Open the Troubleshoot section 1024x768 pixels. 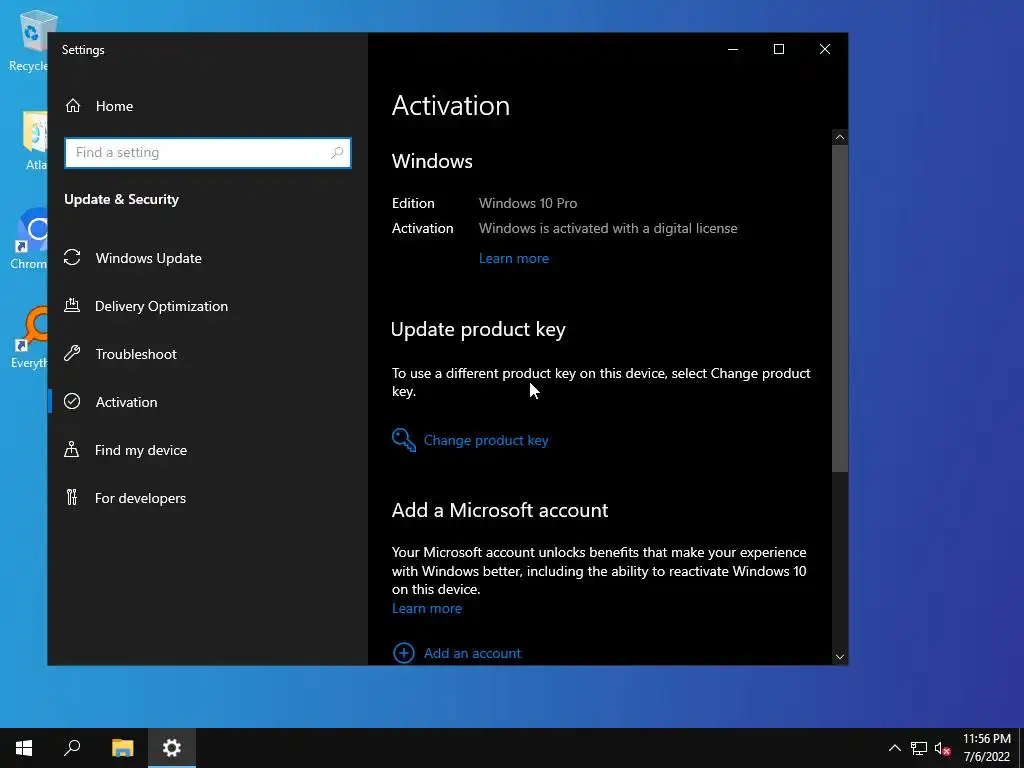208,354
